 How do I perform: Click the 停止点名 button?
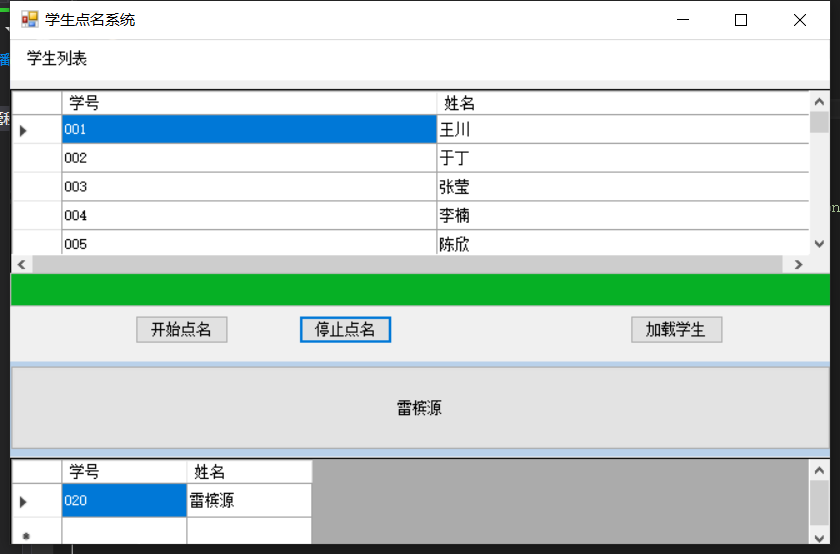tap(346, 329)
